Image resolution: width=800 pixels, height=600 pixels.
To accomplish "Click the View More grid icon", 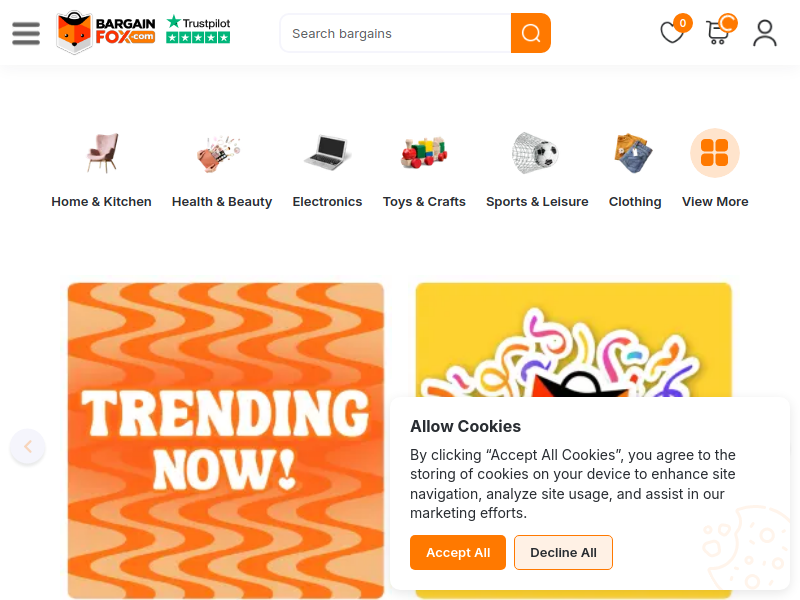I will [x=714, y=153].
